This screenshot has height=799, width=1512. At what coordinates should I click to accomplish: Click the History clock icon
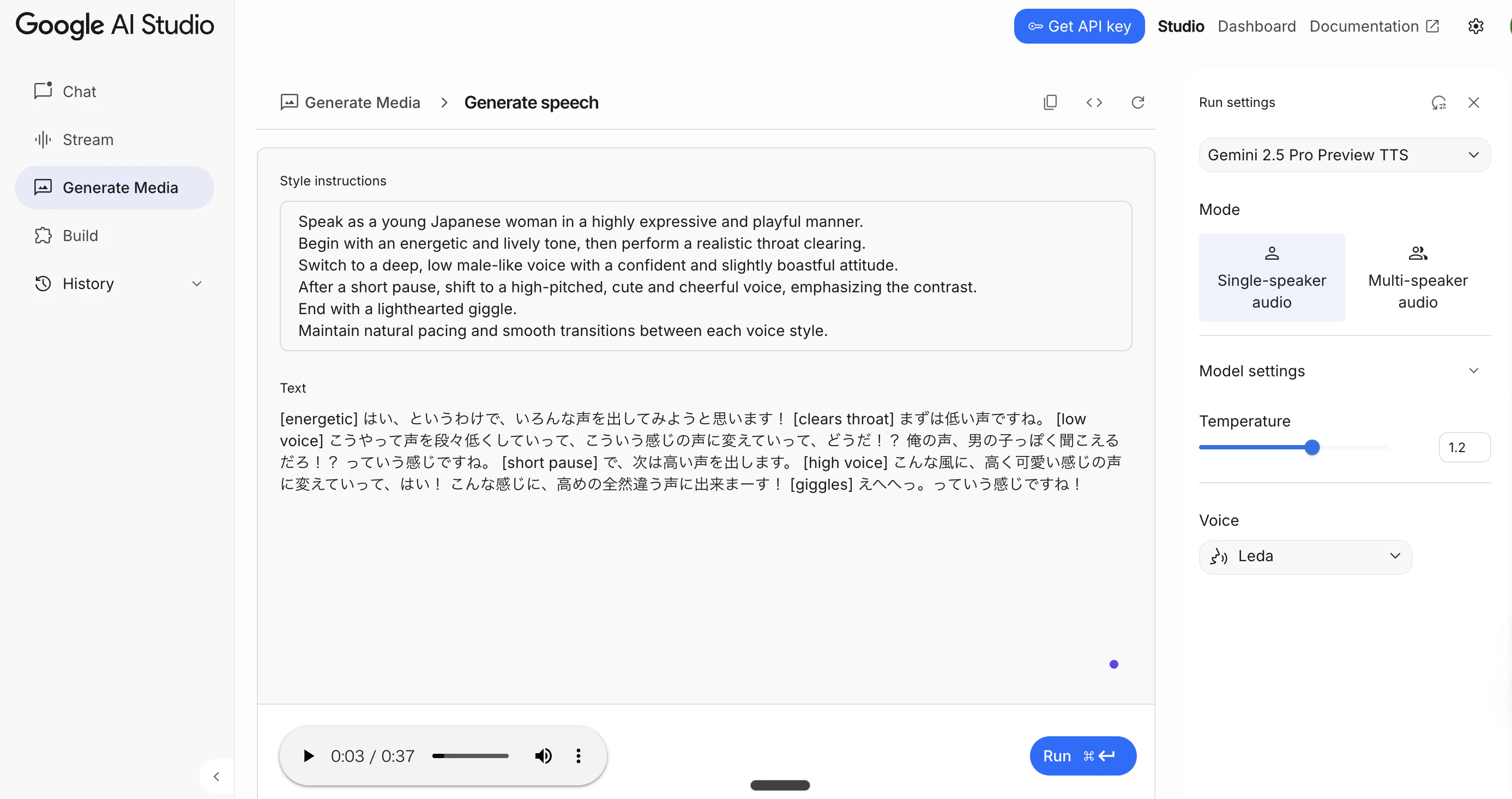pos(43,284)
